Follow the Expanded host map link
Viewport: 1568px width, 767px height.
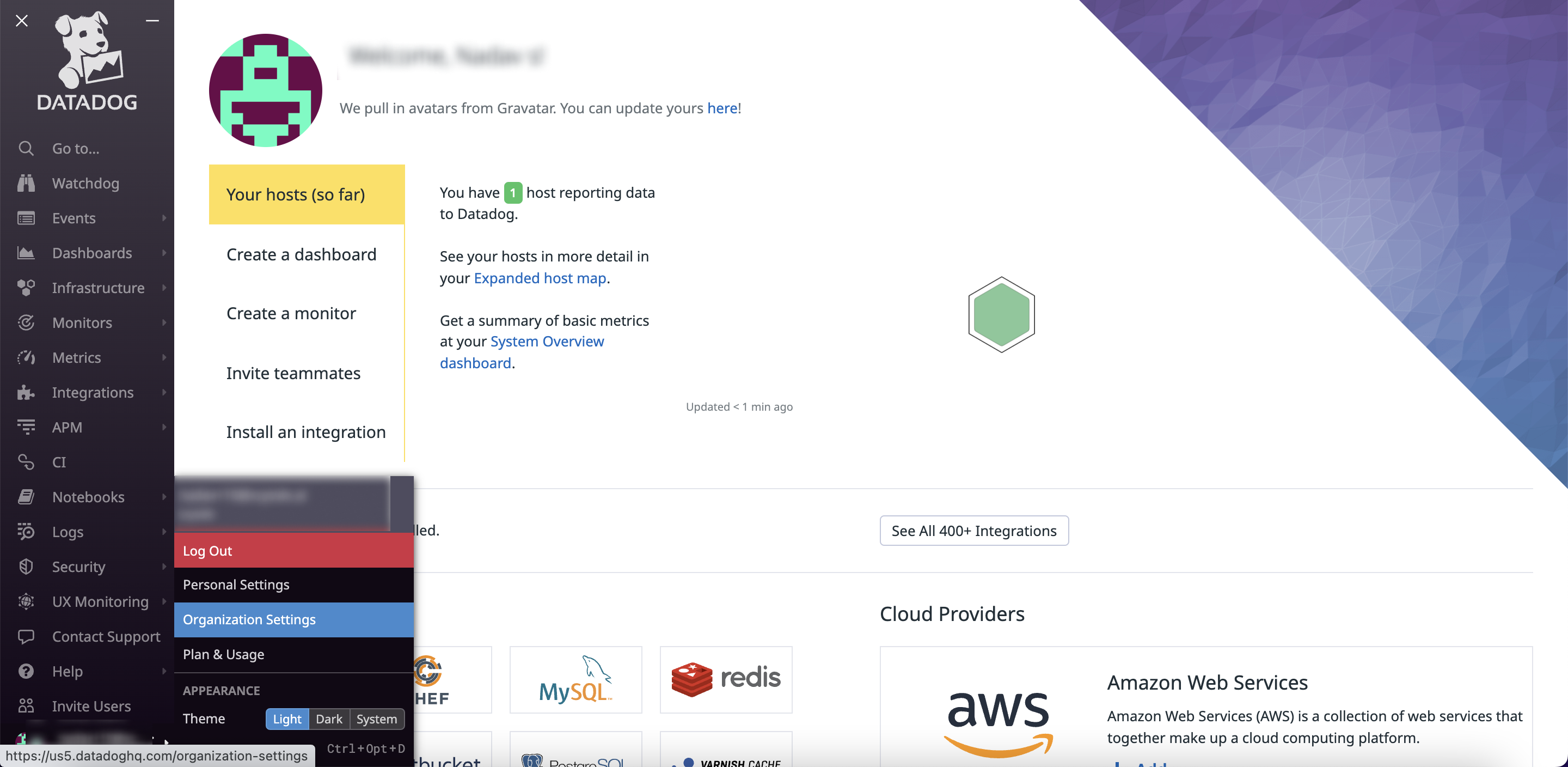pyautogui.click(x=540, y=278)
